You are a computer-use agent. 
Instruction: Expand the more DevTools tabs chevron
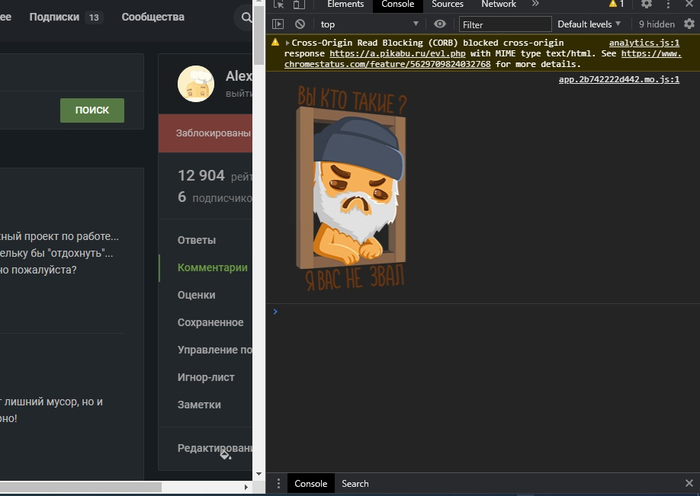point(535,5)
